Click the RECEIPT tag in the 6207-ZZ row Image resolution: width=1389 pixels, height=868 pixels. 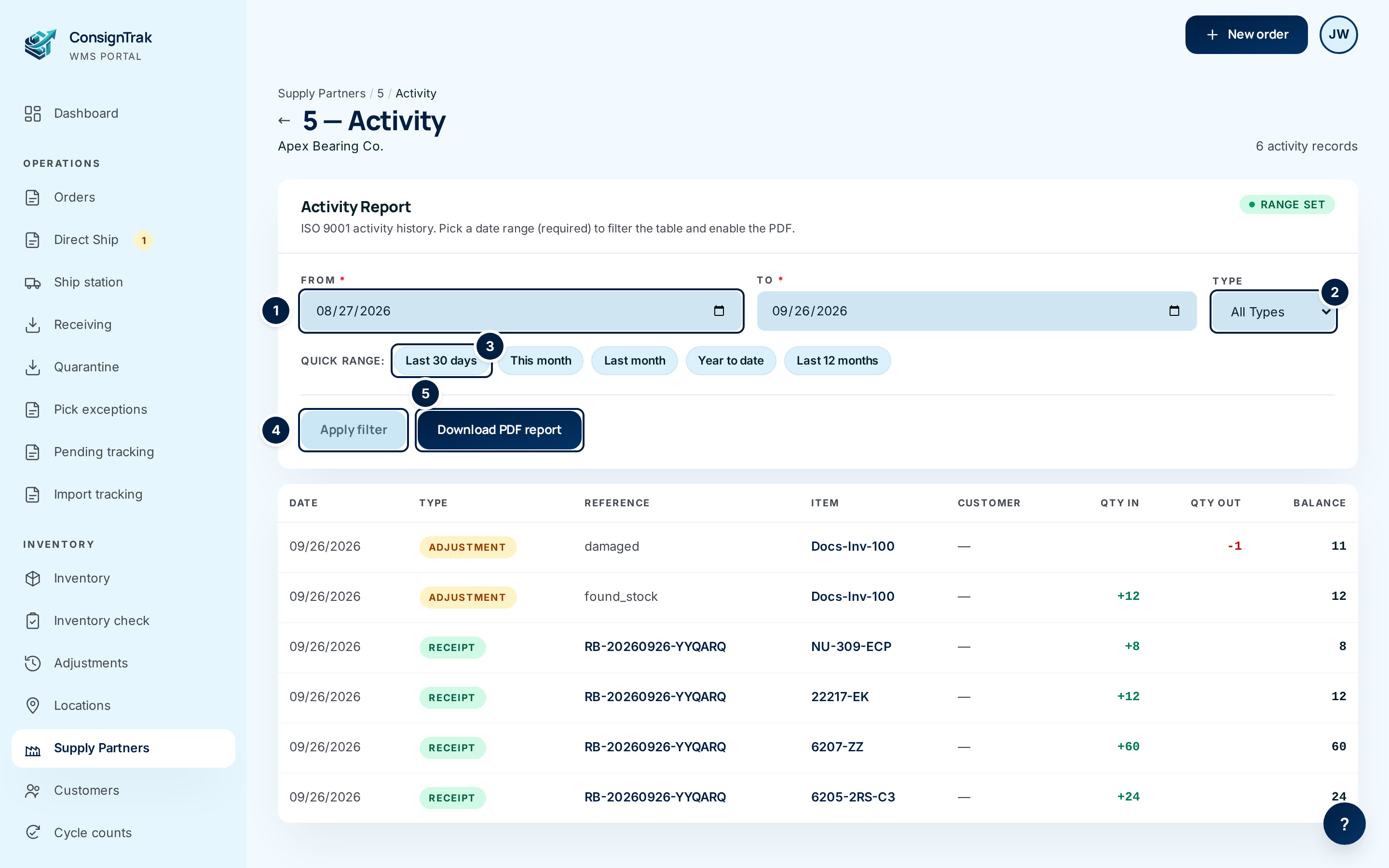(x=452, y=747)
